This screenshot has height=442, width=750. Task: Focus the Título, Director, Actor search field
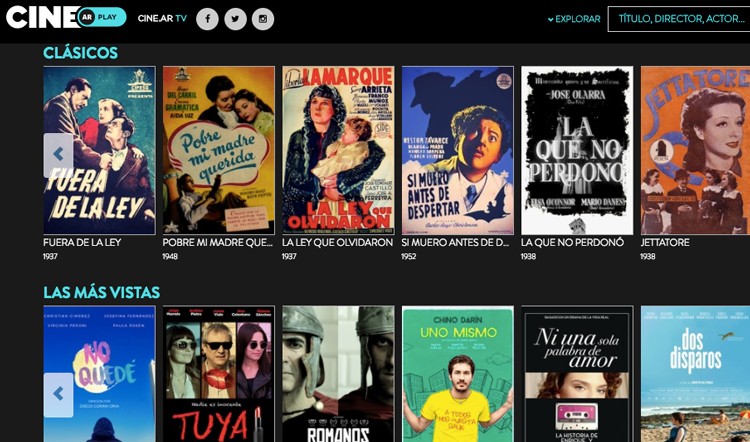click(679, 19)
